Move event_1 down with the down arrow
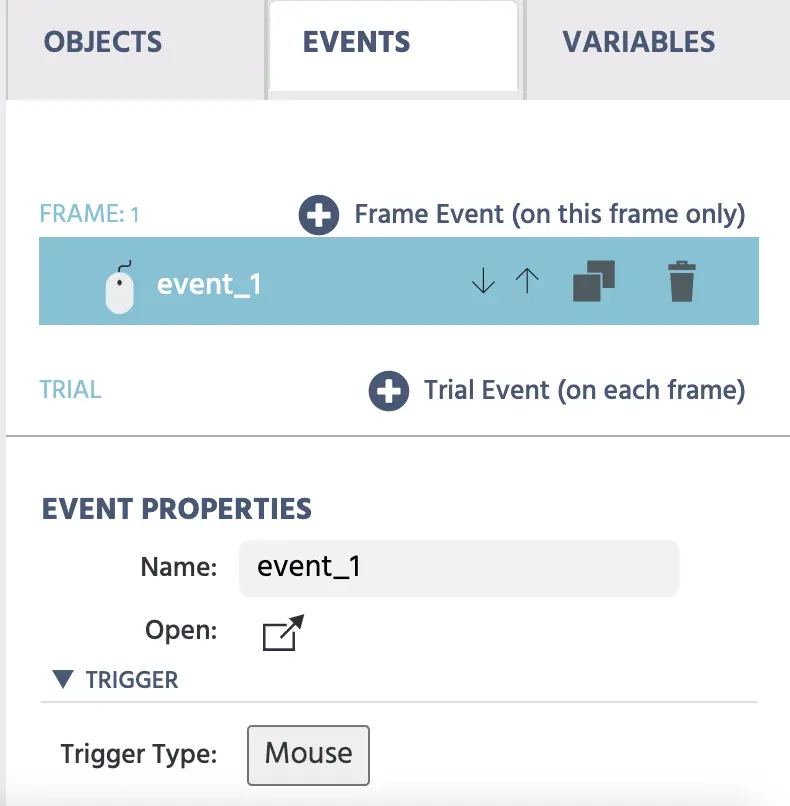The width and height of the screenshot is (790, 806). 483,283
